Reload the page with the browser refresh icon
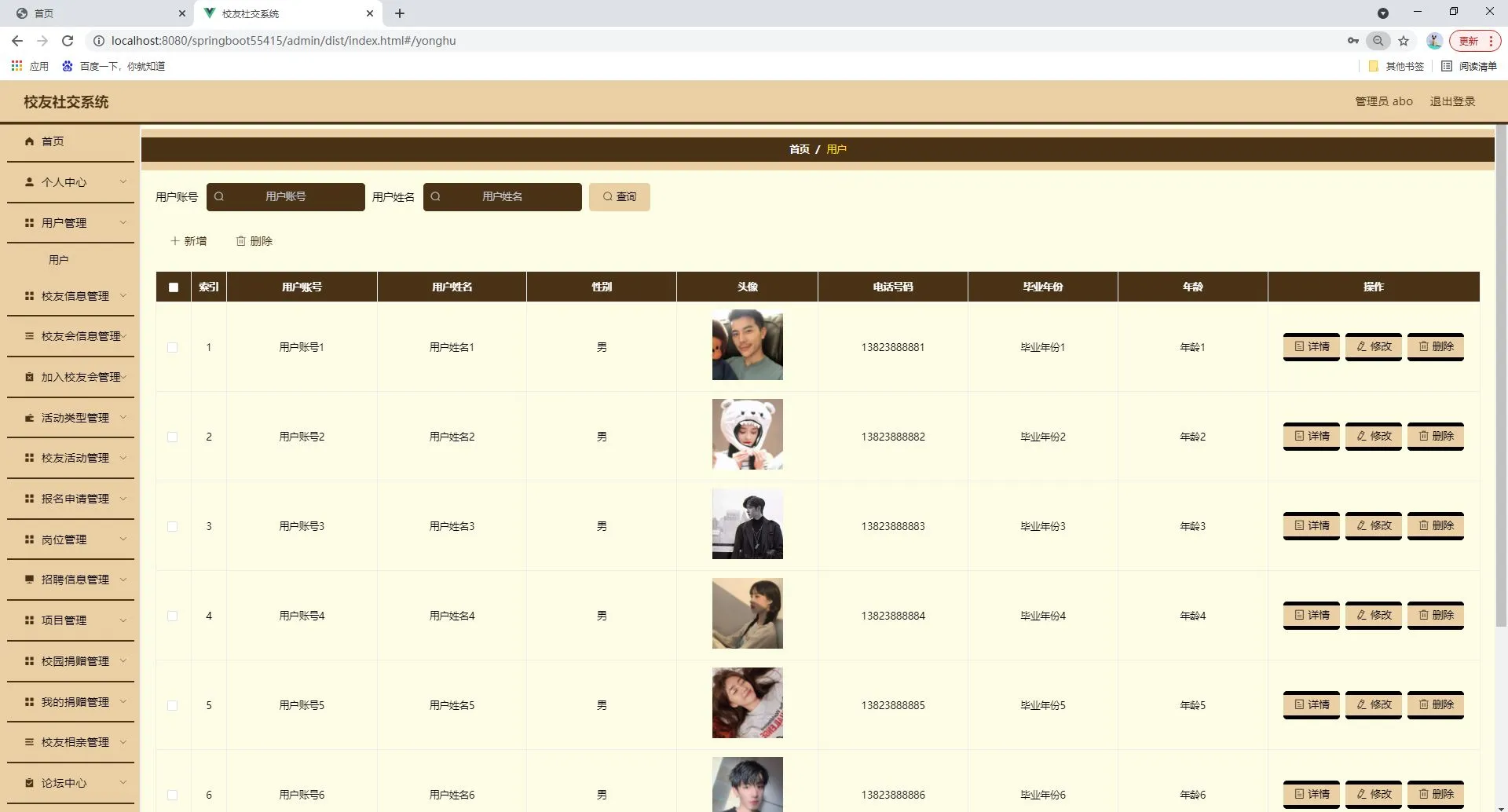Viewport: 1508px width, 812px height. [x=68, y=41]
